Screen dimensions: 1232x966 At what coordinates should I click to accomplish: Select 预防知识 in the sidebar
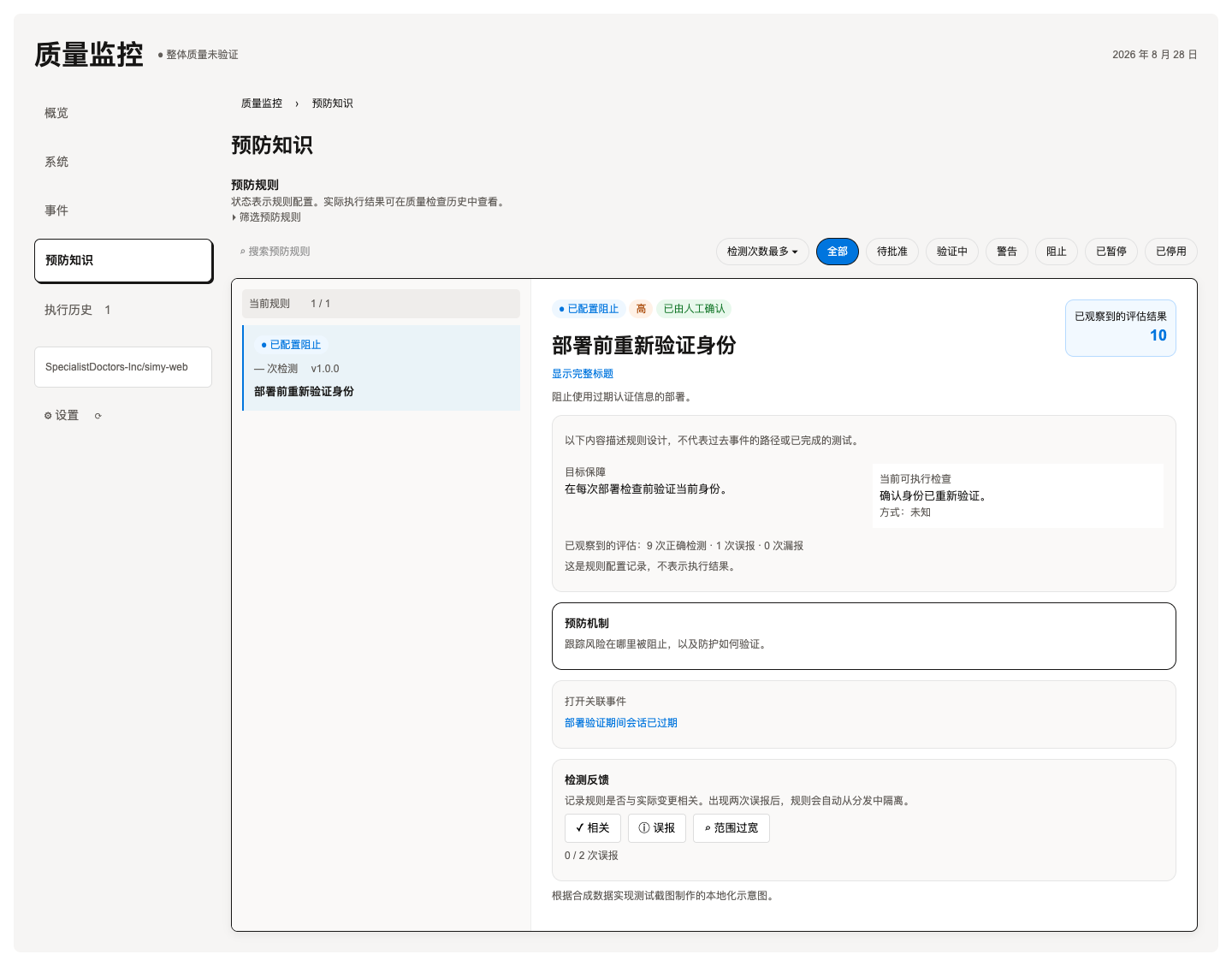123,260
